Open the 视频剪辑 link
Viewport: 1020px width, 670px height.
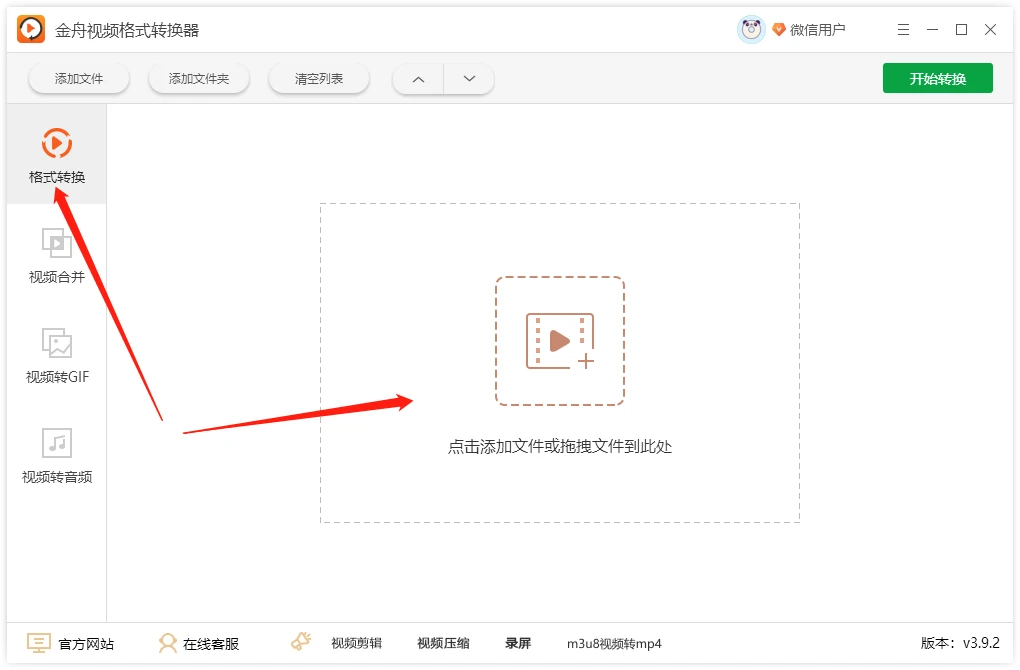coord(356,643)
